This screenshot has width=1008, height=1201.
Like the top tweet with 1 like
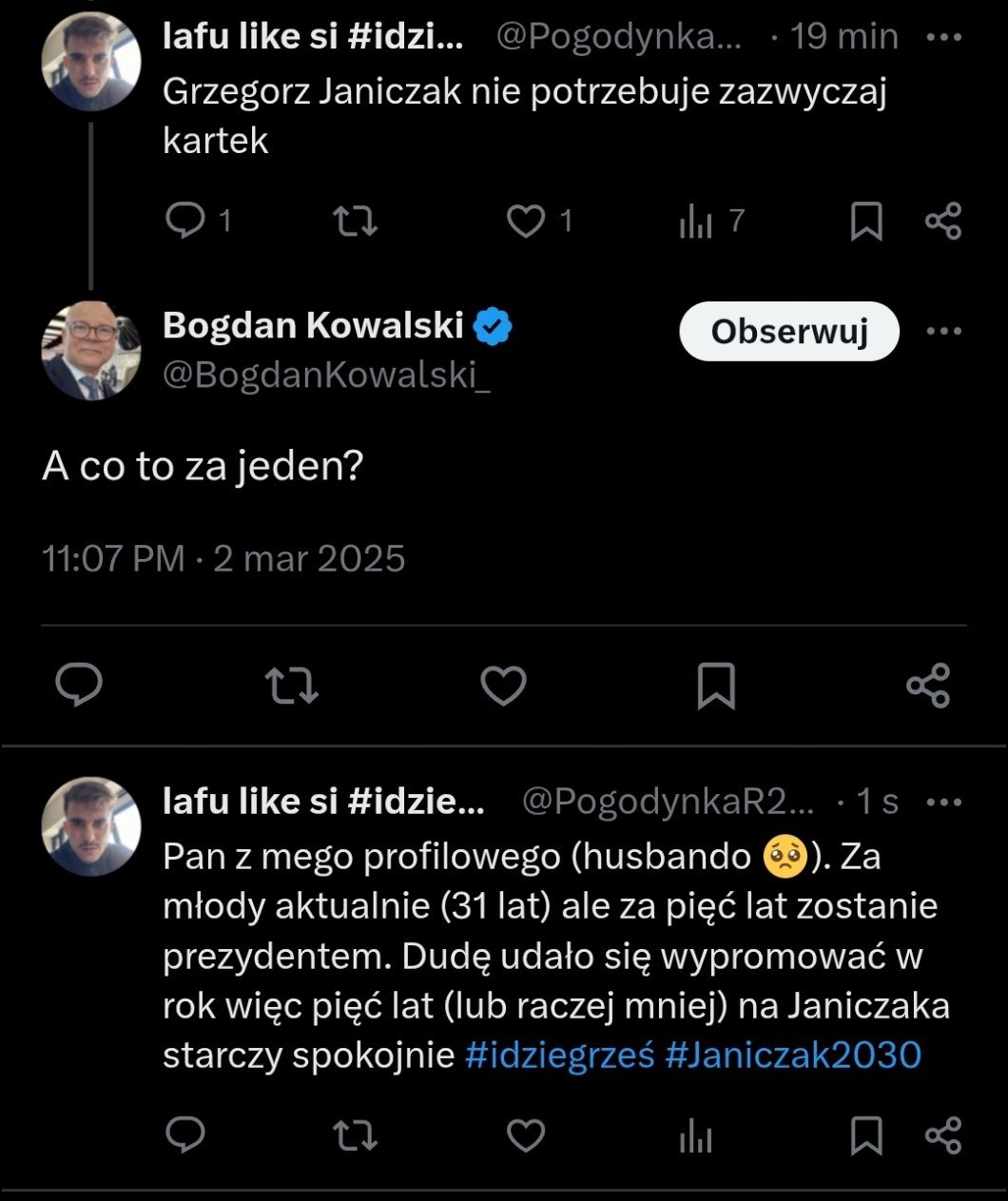[x=525, y=221]
